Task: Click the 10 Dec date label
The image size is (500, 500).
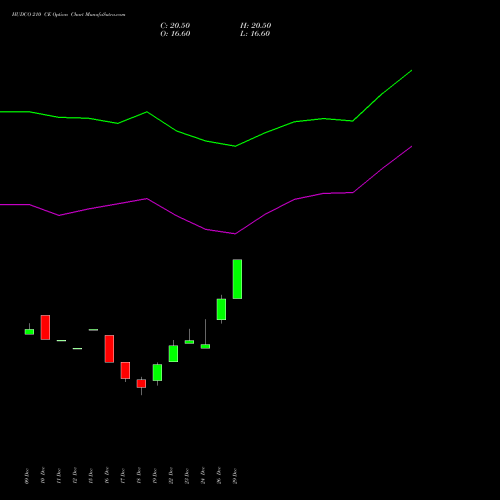Action: [43, 476]
